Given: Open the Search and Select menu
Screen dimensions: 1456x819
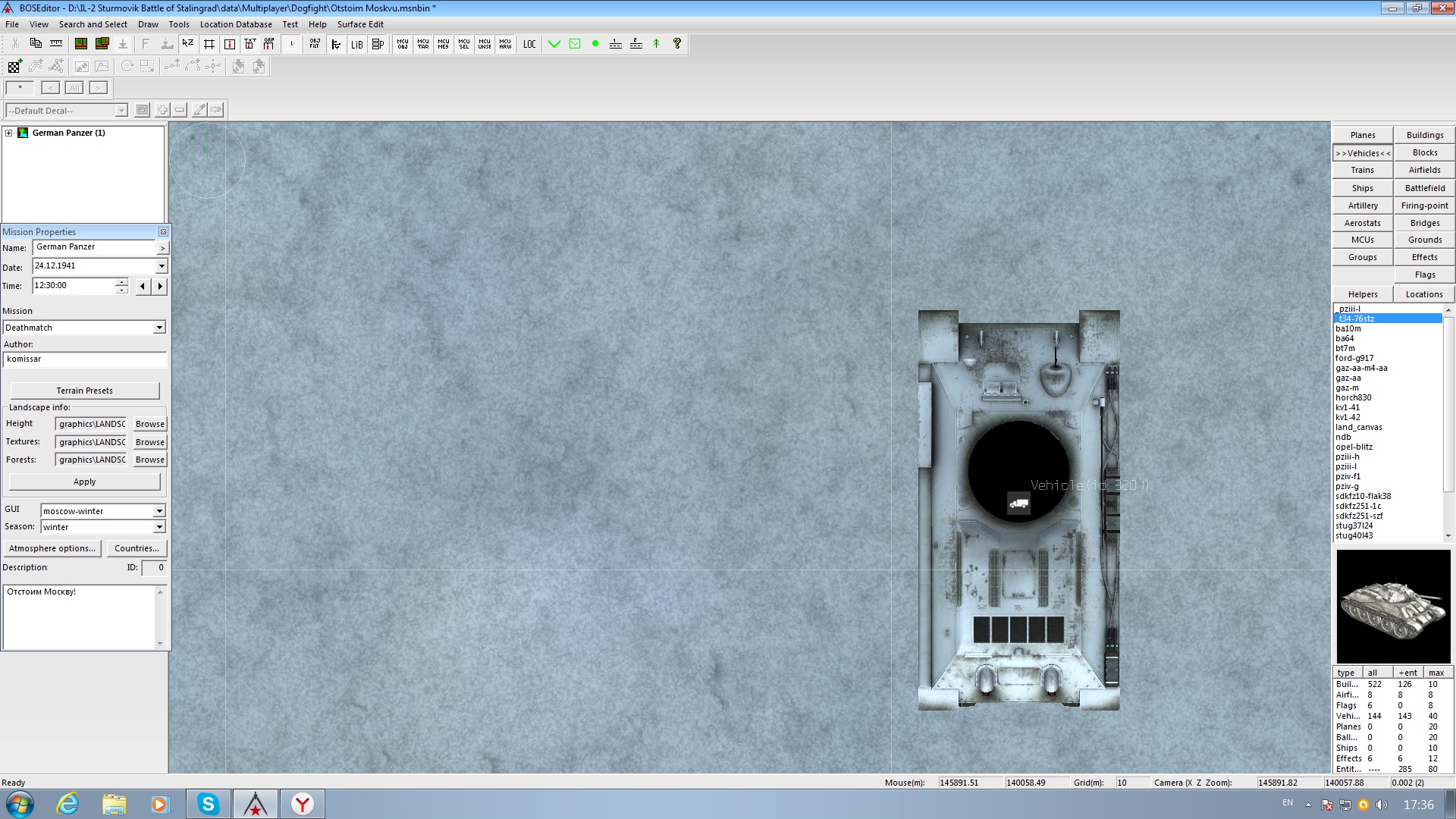Looking at the screenshot, I should coord(93,24).
